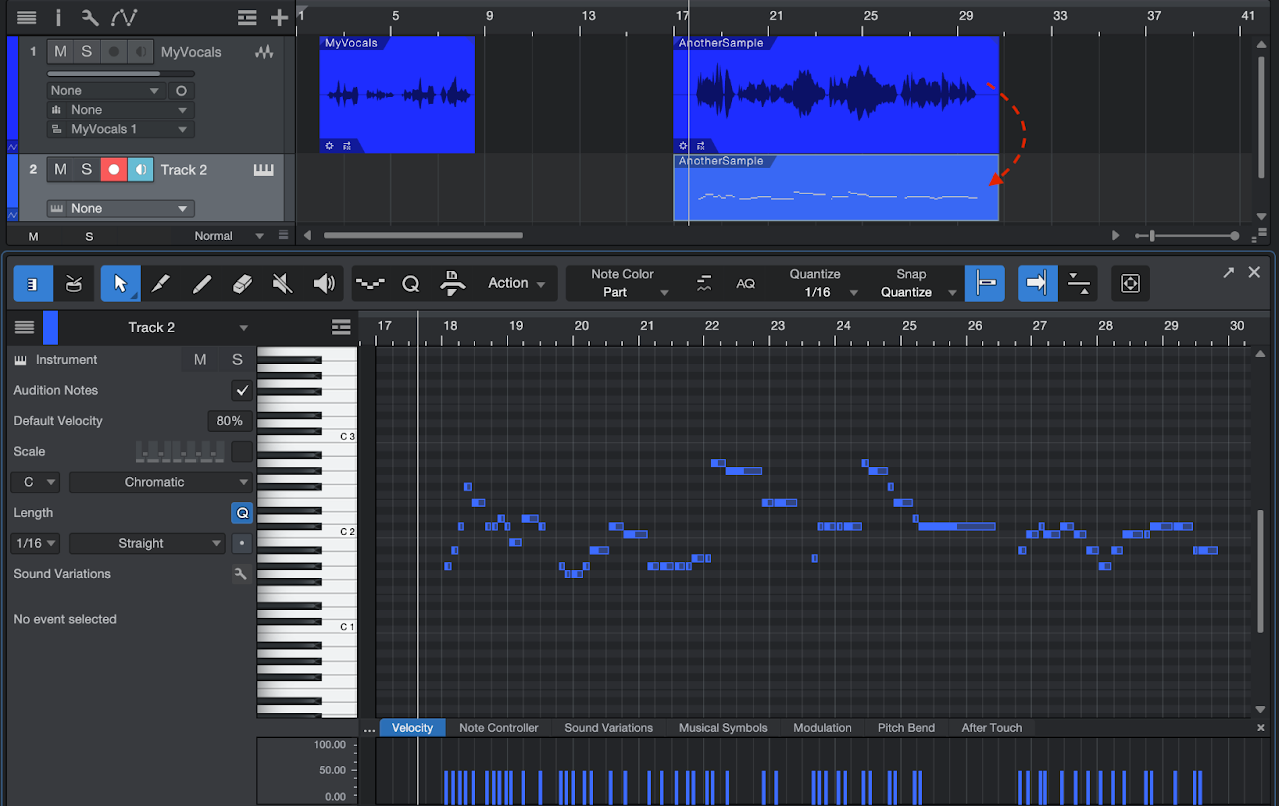Image resolution: width=1279 pixels, height=806 pixels.
Task: Click the Listen tool speaker icon
Action: pos(322,283)
